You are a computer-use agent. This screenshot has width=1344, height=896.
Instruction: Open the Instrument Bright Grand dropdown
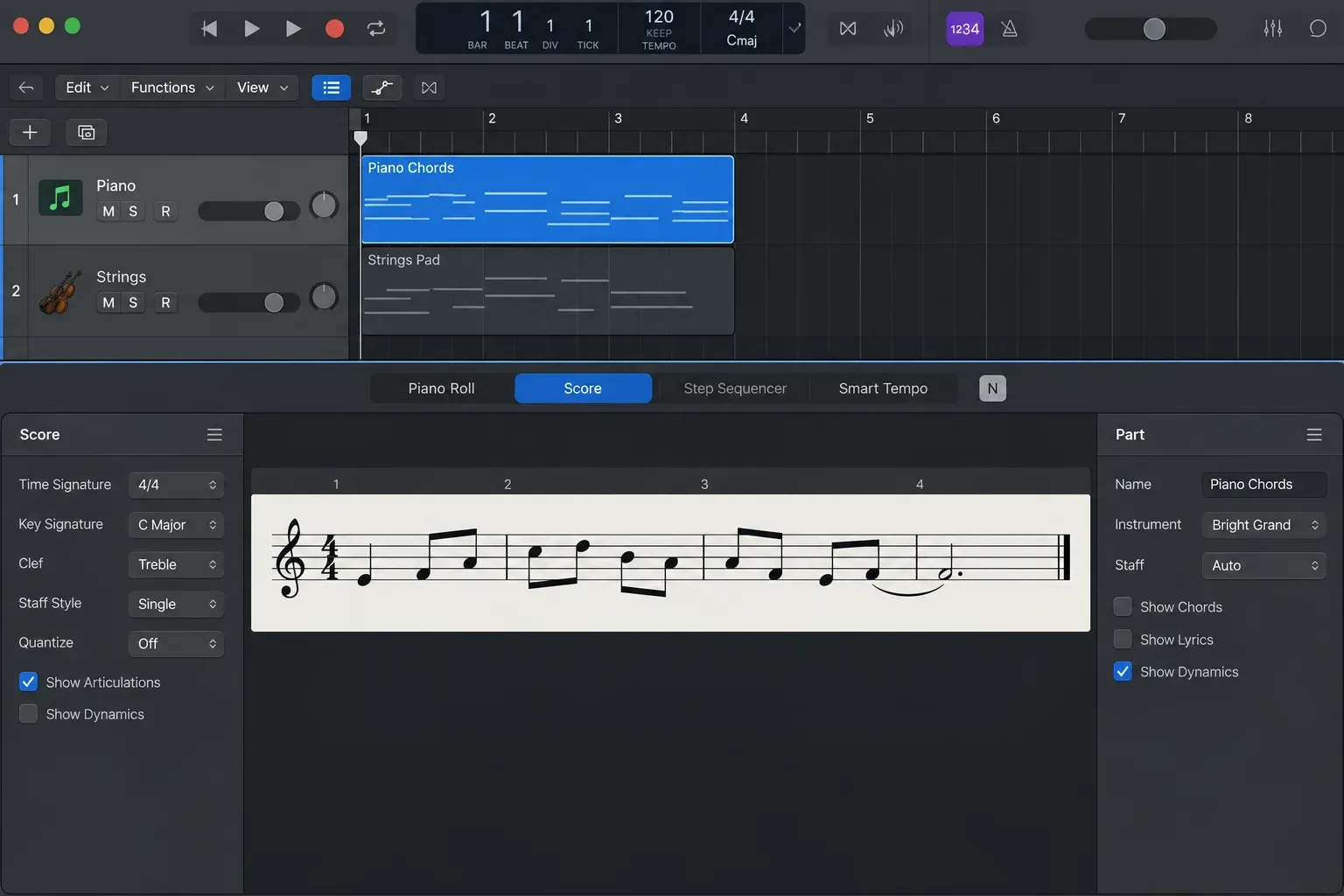click(x=1264, y=525)
